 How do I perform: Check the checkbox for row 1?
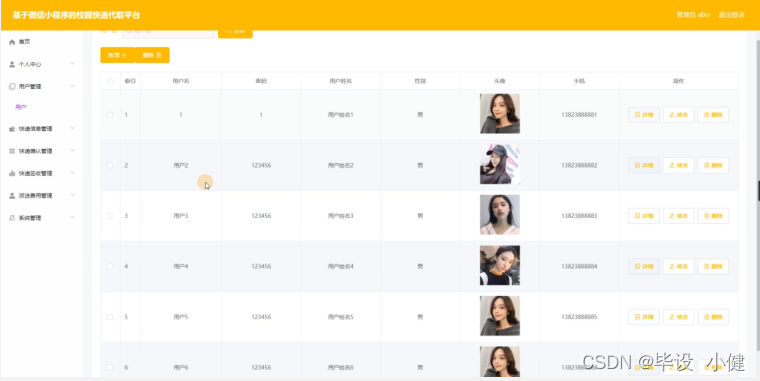point(110,115)
